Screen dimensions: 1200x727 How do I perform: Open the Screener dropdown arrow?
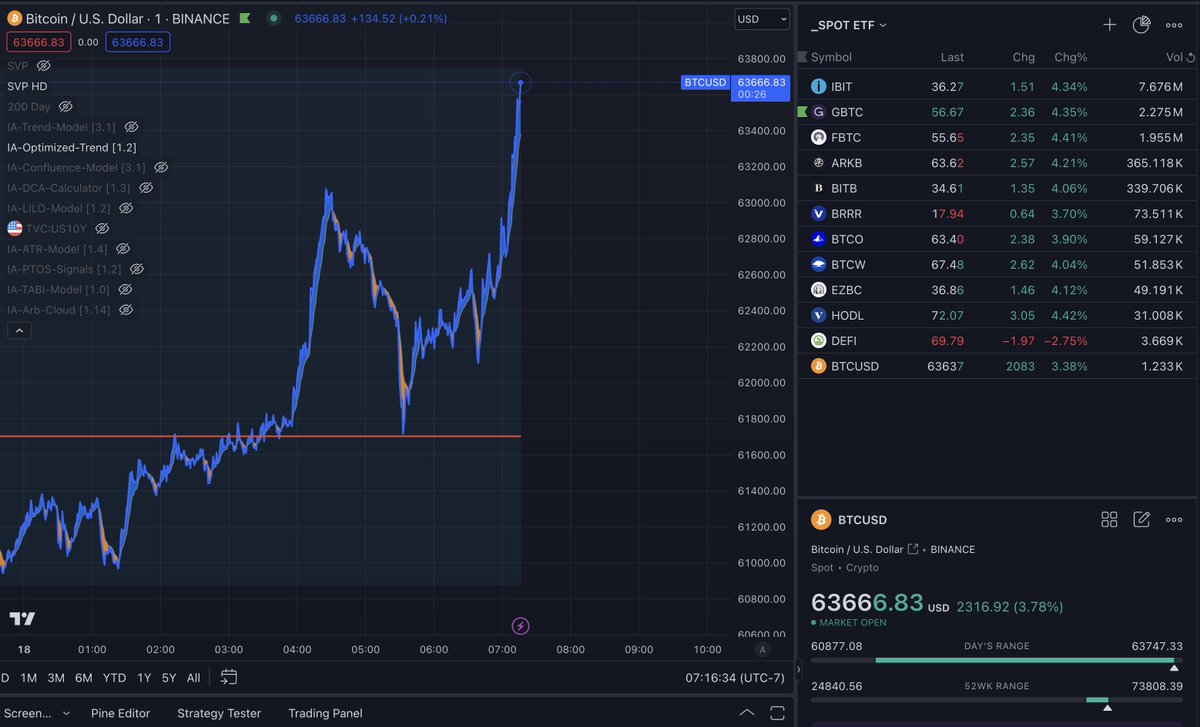pyautogui.click(x=66, y=713)
